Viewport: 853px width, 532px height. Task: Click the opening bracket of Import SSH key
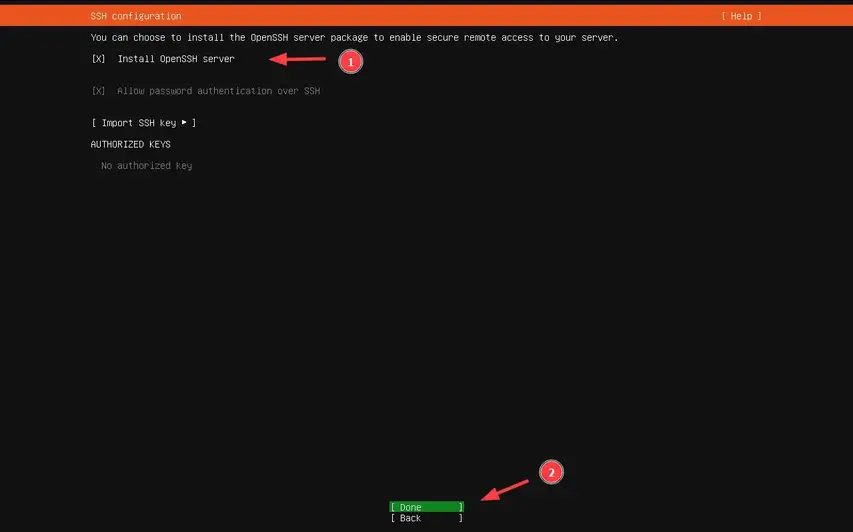93,123
